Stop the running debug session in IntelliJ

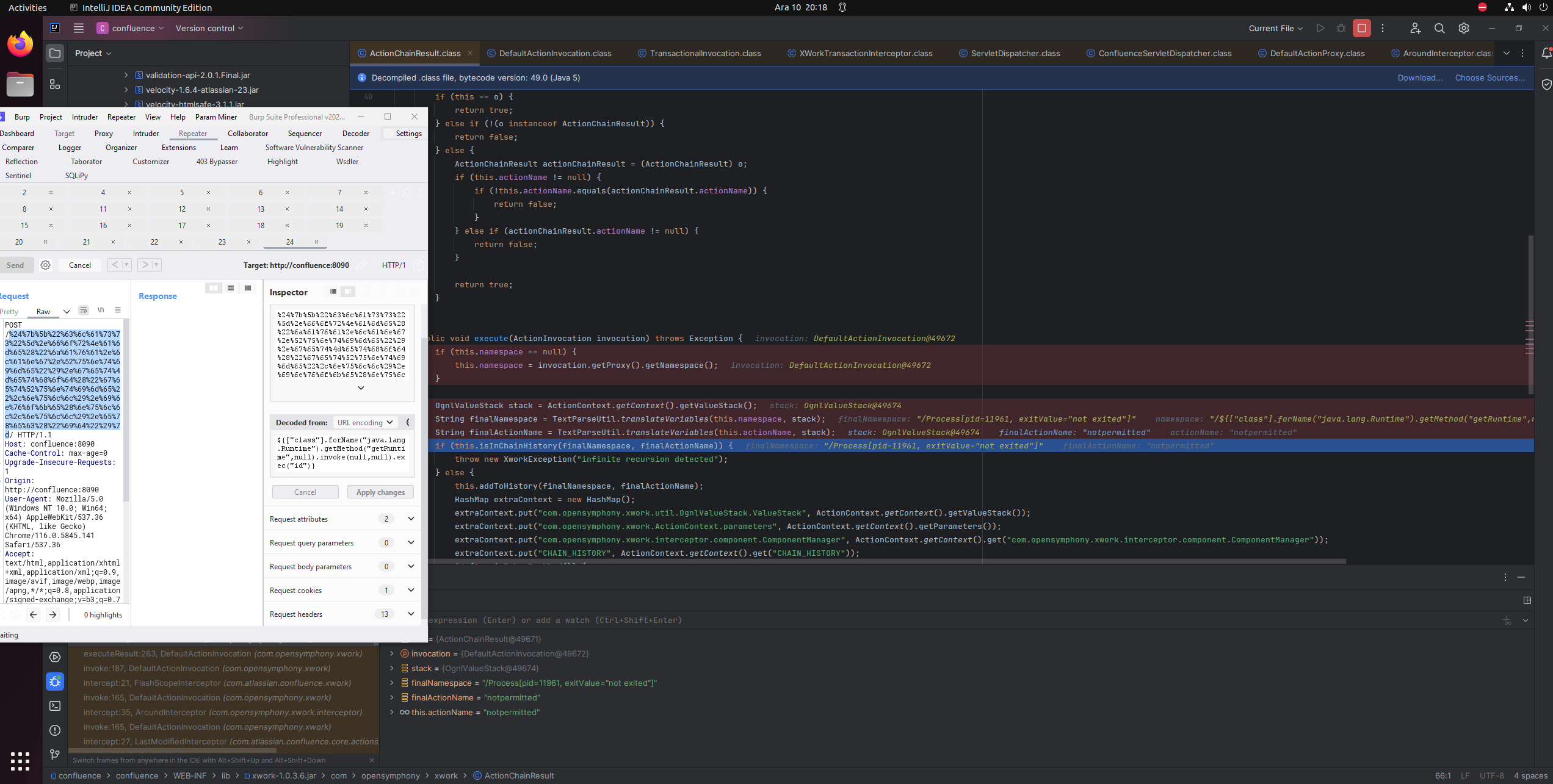tap(1361, 28)
